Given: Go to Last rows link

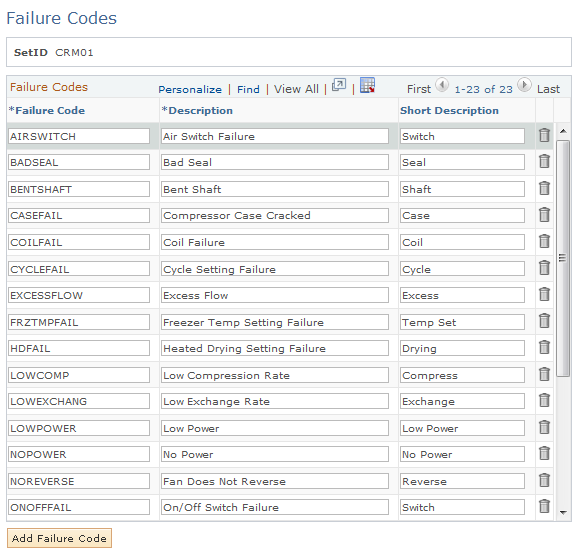Looking at the screenshot, I should pyautogui.click(x=548, y=89).
